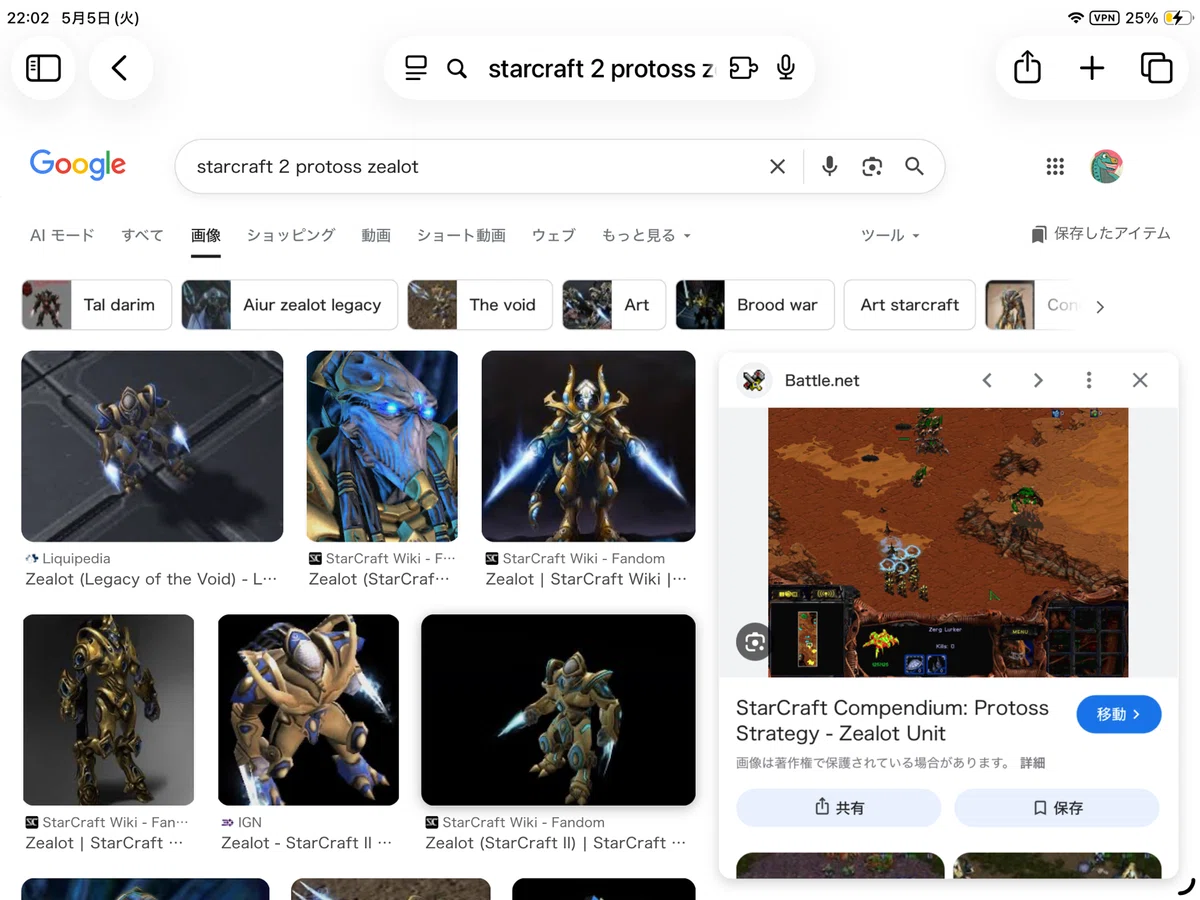Open a new tab with plus icon
The height and width of the screenshot is (900, 1200).
(x=1092, y=68)
